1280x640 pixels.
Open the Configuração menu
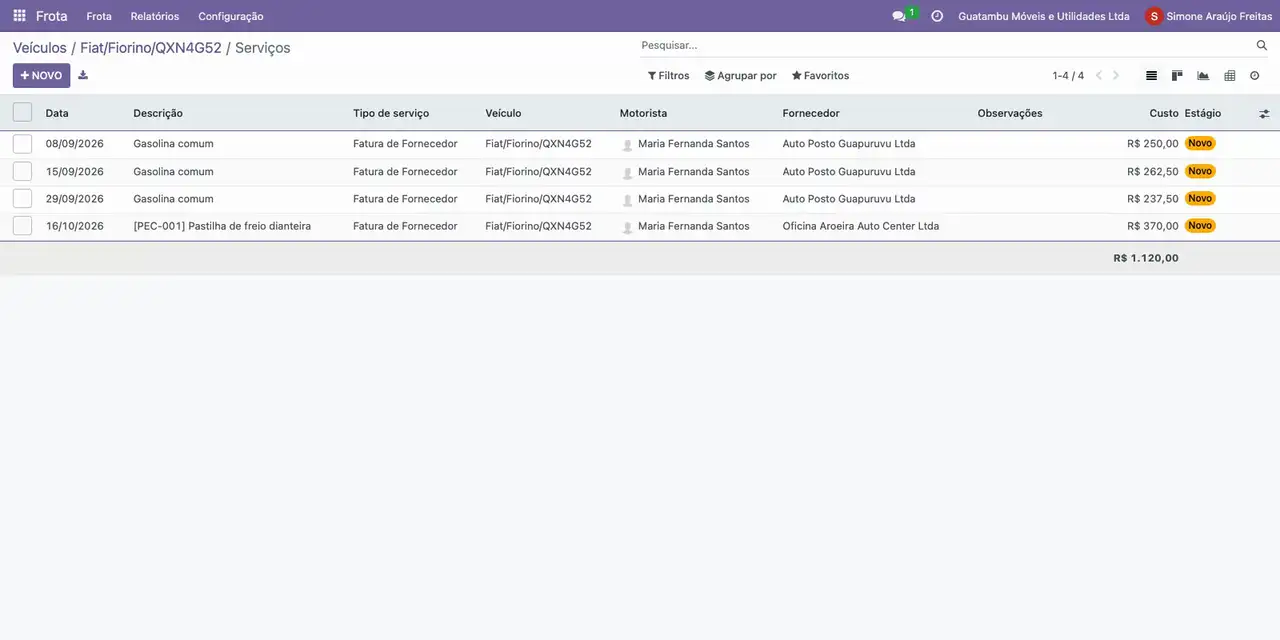(x=231, y=16)
